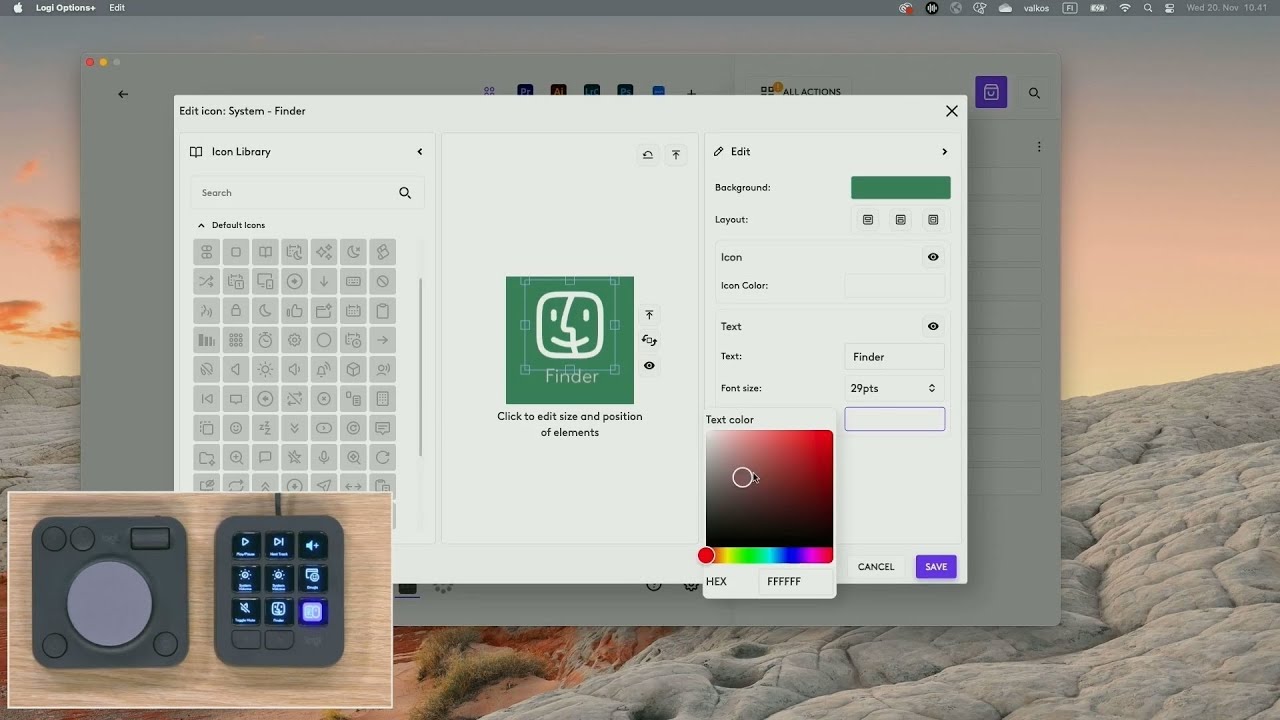The height and width of the screenshot is (720, 1280).
Task: Pick the circular refresh arrow icon
Action: pos(382,458)
